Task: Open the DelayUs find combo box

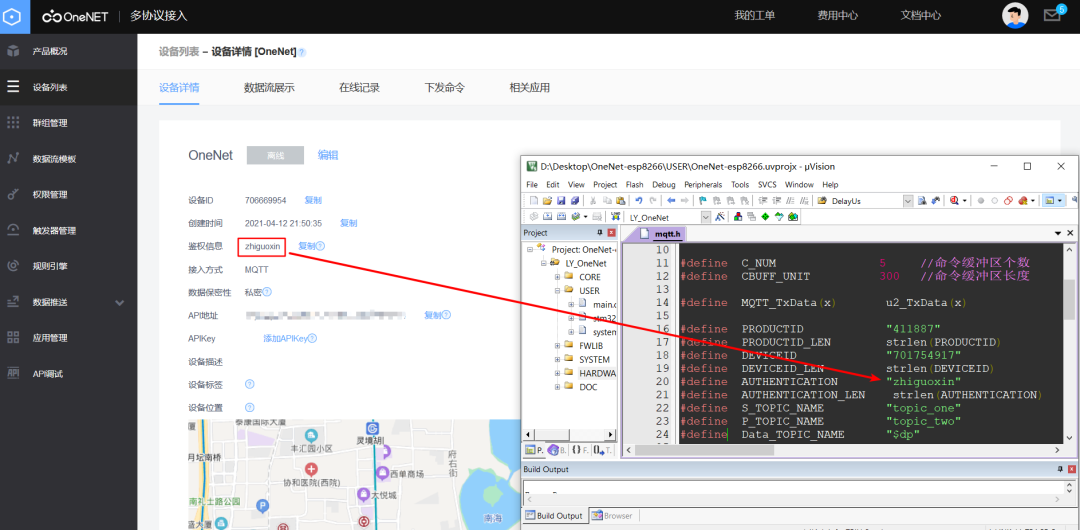Action: tap(907, 201)
